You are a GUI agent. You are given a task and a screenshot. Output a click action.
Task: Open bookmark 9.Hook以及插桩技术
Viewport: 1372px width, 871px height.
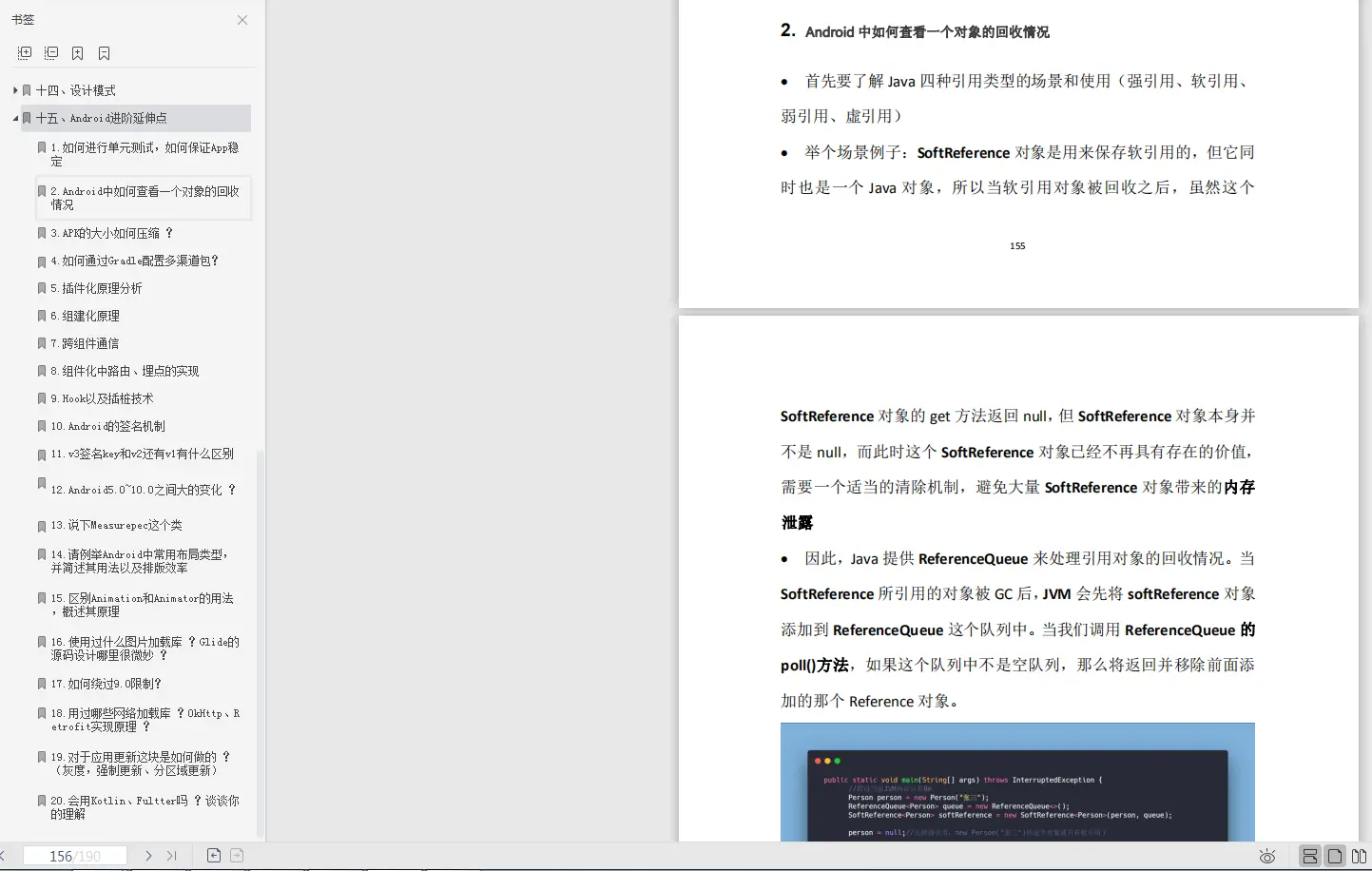tap(102, 398)
